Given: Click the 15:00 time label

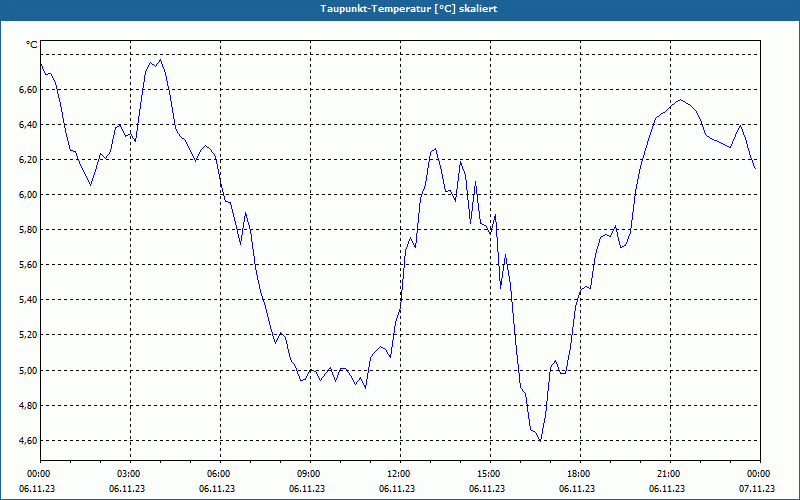Looking at the screenshot, I should pyautogui.click(x=487, y=474).
